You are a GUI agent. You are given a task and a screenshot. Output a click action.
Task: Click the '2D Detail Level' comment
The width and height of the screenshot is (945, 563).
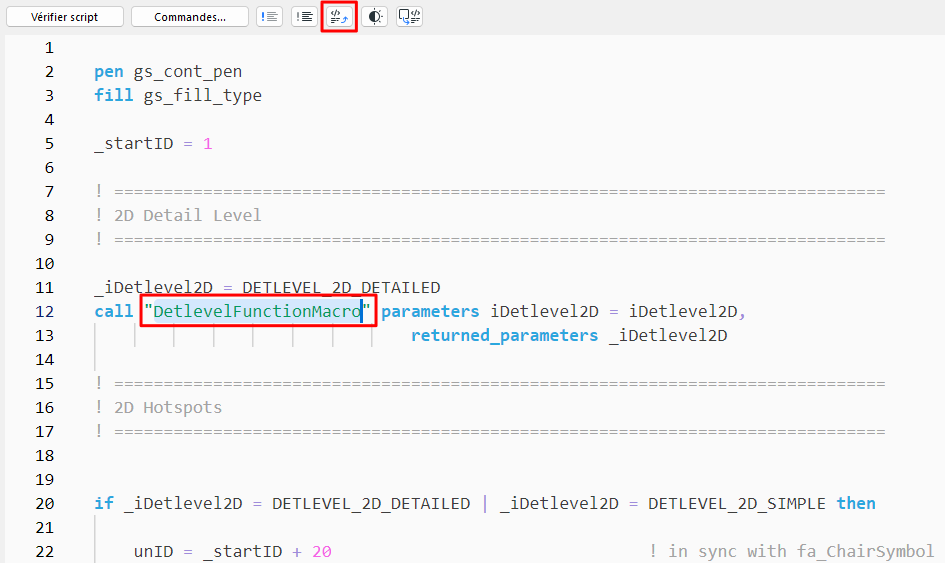click(187, 215)
